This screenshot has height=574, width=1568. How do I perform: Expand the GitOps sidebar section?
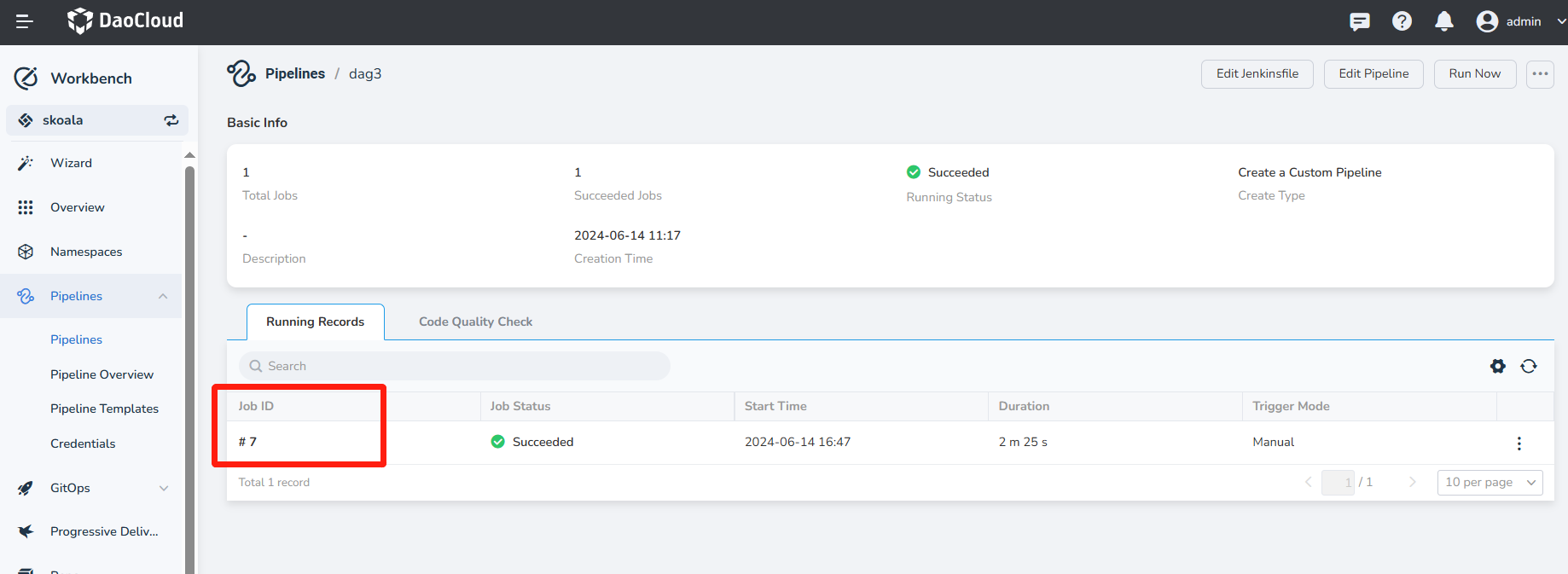[x=163, y=488]
